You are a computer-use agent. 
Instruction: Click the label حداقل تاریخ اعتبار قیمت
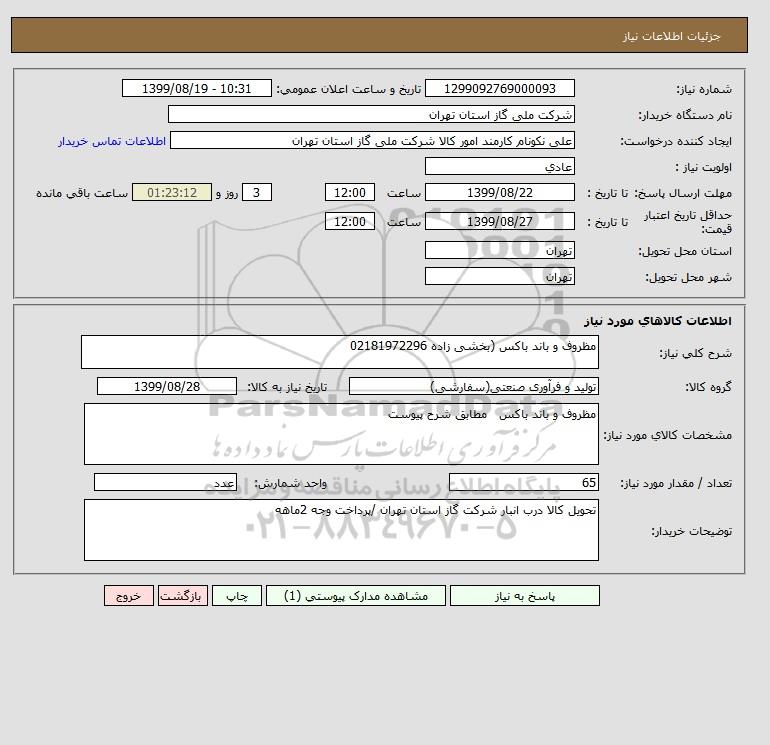(x=688, y=222)
